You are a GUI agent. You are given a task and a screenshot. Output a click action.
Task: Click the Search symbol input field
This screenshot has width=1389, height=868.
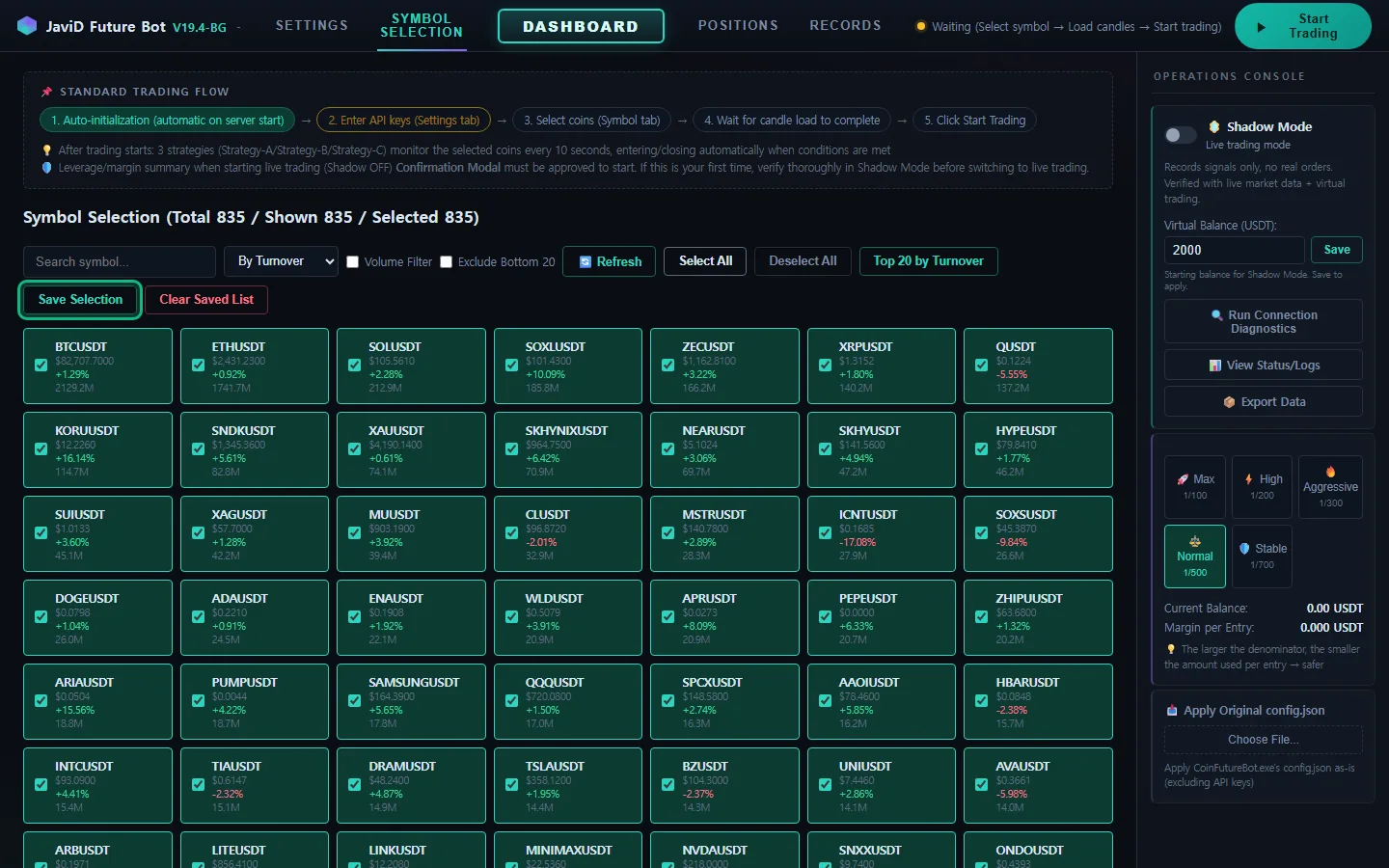[x=120, y=261]
